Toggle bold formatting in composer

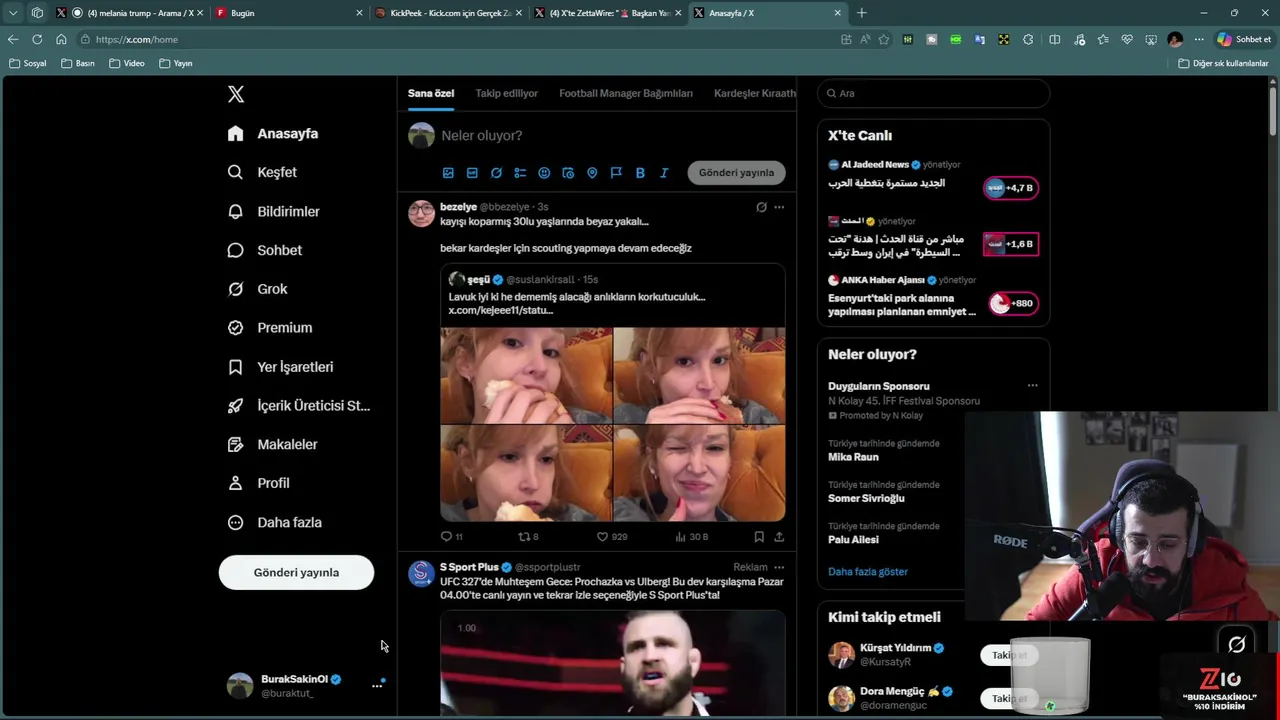[640, 173]
